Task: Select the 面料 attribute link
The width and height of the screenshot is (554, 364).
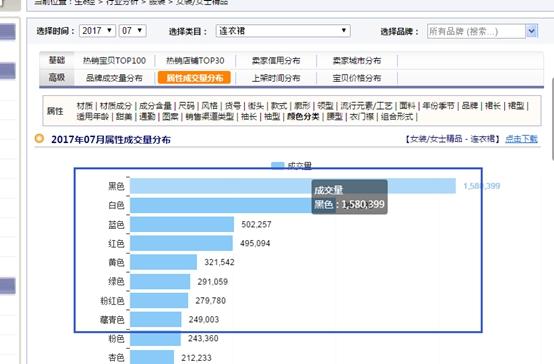Action: point(407,106)
